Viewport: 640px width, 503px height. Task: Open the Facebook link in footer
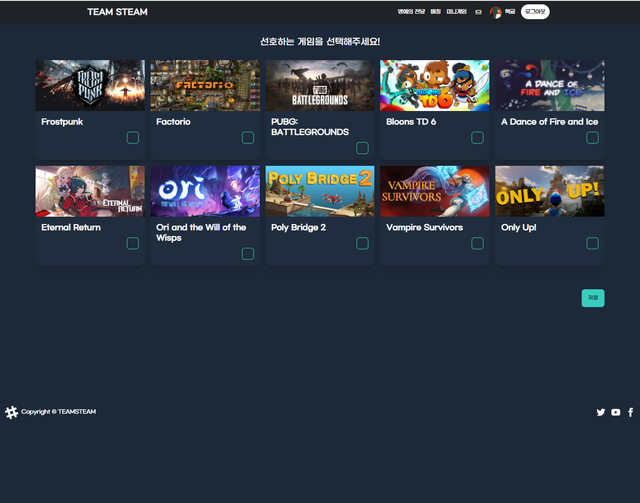click(631, 412)
